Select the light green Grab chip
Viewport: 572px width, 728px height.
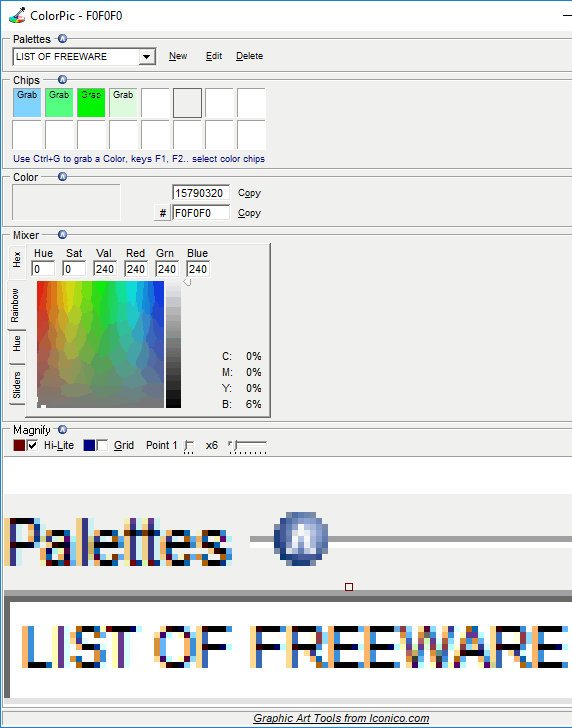(x=59, y=103)
